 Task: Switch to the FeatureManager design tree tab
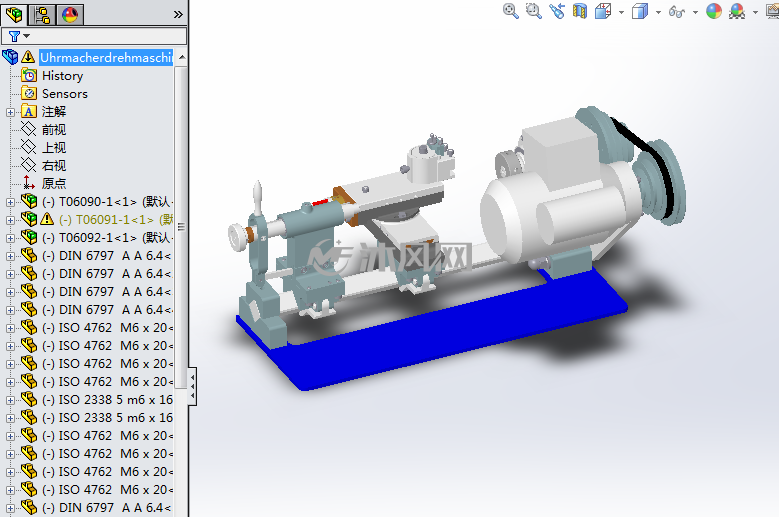click(14, 14)
